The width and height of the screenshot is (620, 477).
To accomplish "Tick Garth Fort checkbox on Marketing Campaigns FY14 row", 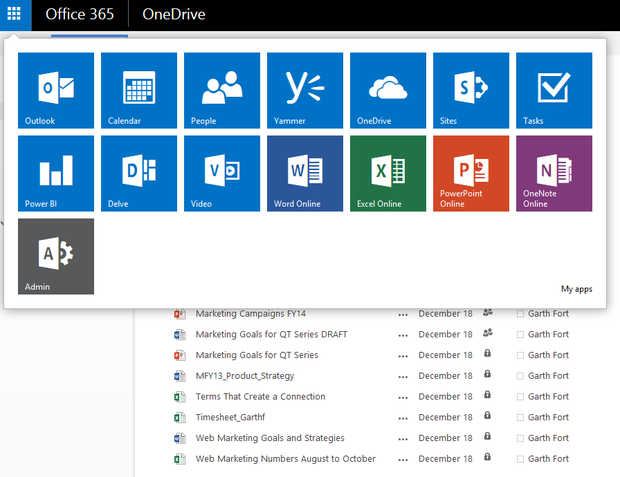I will 520,314.
